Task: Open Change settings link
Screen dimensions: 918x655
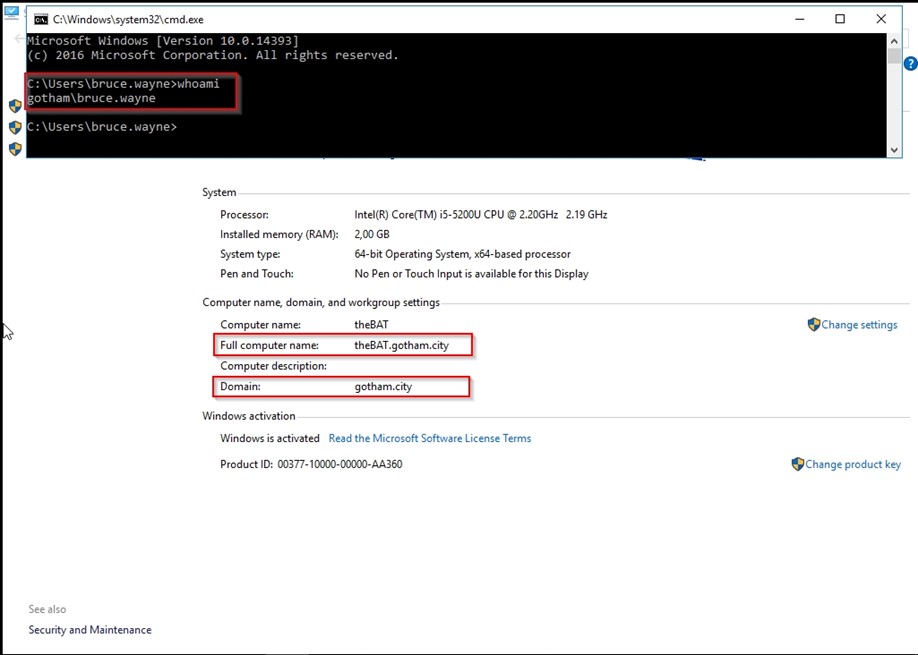Action: pos(859,325)
